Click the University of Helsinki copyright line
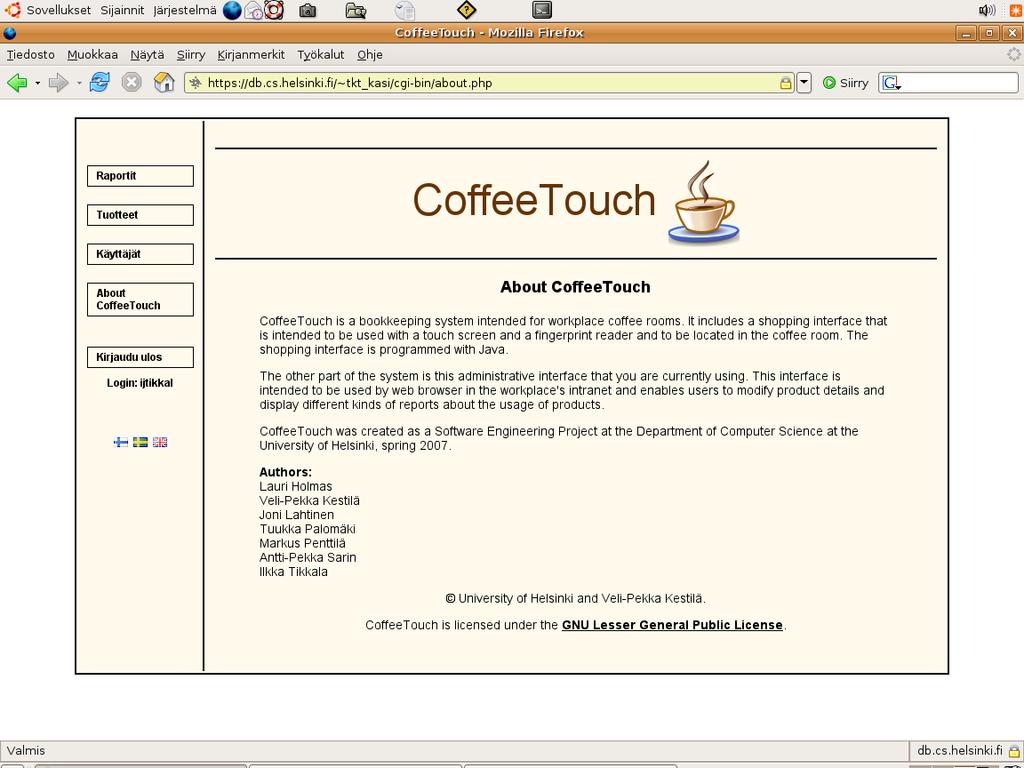Viewport: 1024px width, 768px height. tap(575, 598)
